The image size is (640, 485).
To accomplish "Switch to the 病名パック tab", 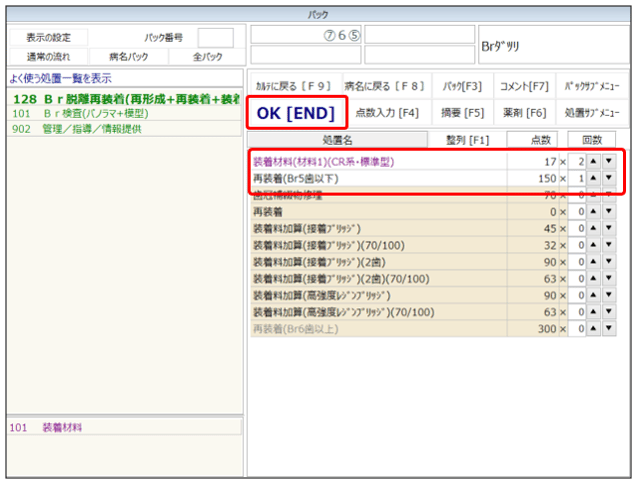I will [x=128, y=57].
